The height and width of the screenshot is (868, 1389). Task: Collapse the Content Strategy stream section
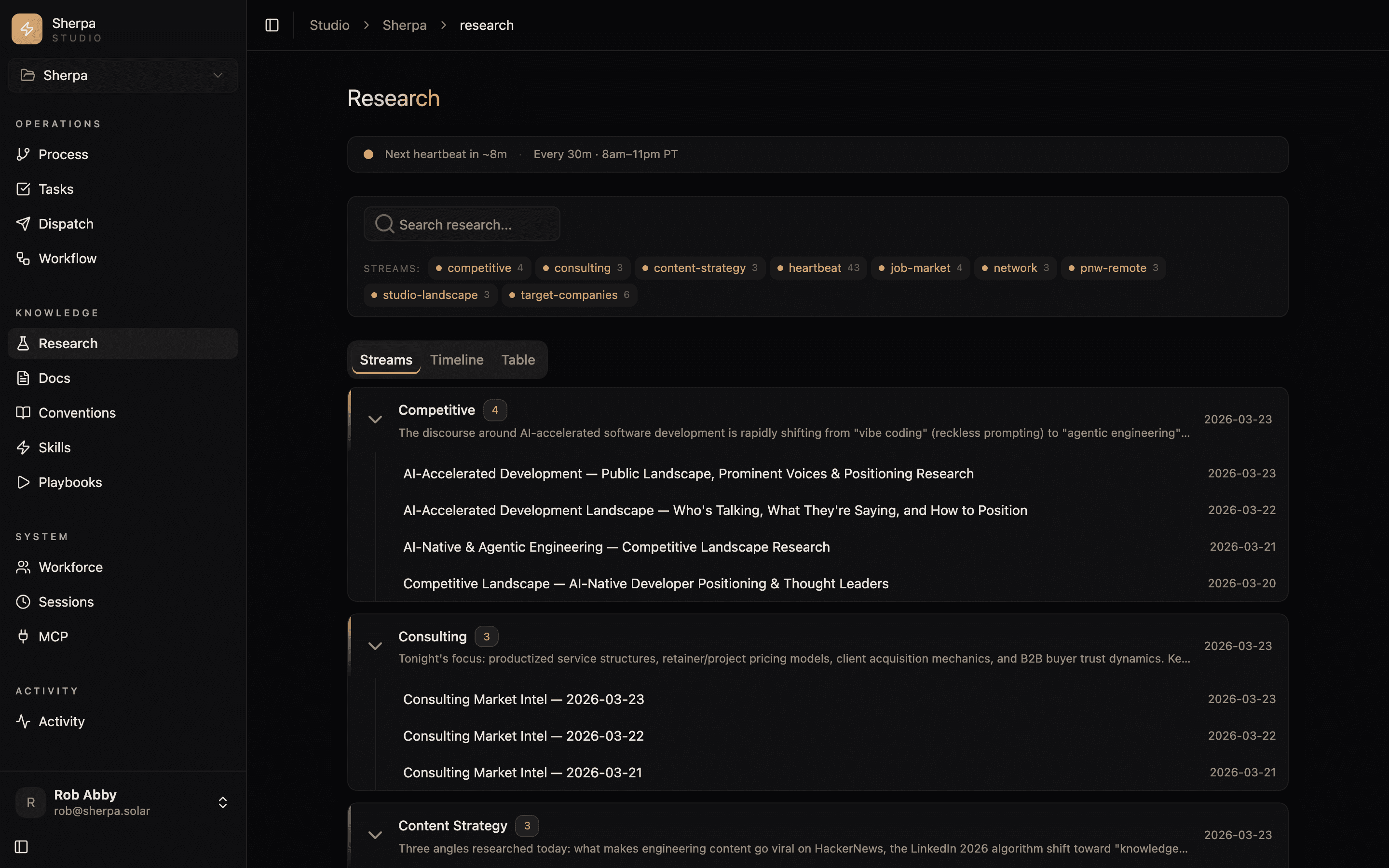point(375,835)
